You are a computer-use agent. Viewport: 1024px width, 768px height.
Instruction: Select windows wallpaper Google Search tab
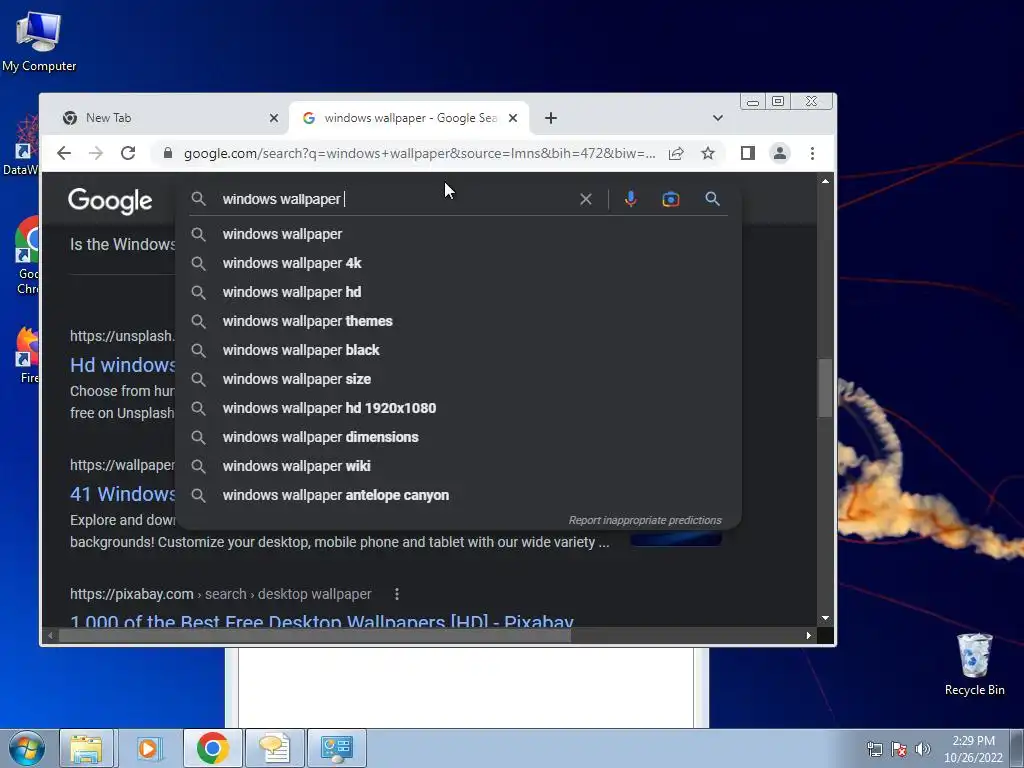pyautogui.click(x=408, y=118)
